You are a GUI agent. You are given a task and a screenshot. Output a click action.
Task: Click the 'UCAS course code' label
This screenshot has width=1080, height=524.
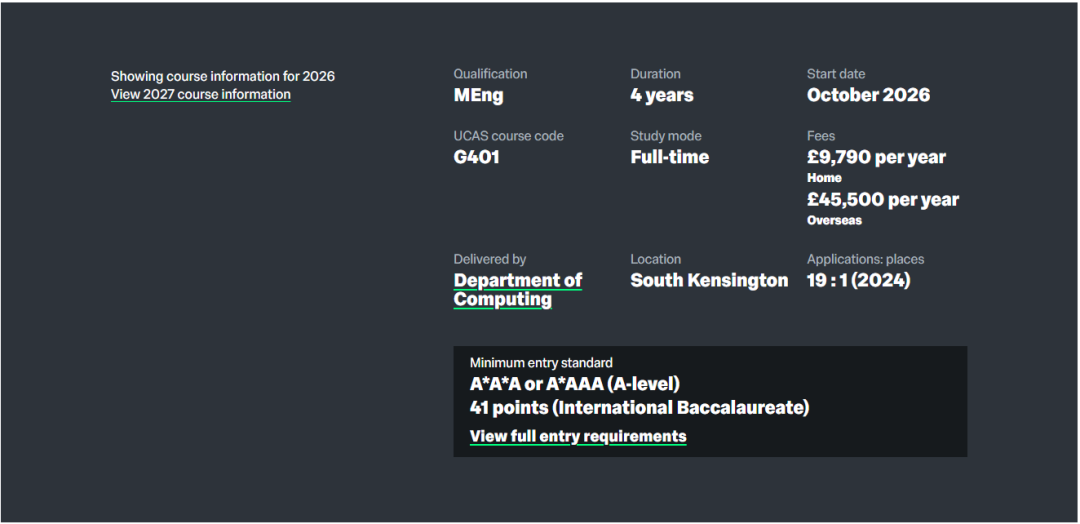[x=508, y=136]
